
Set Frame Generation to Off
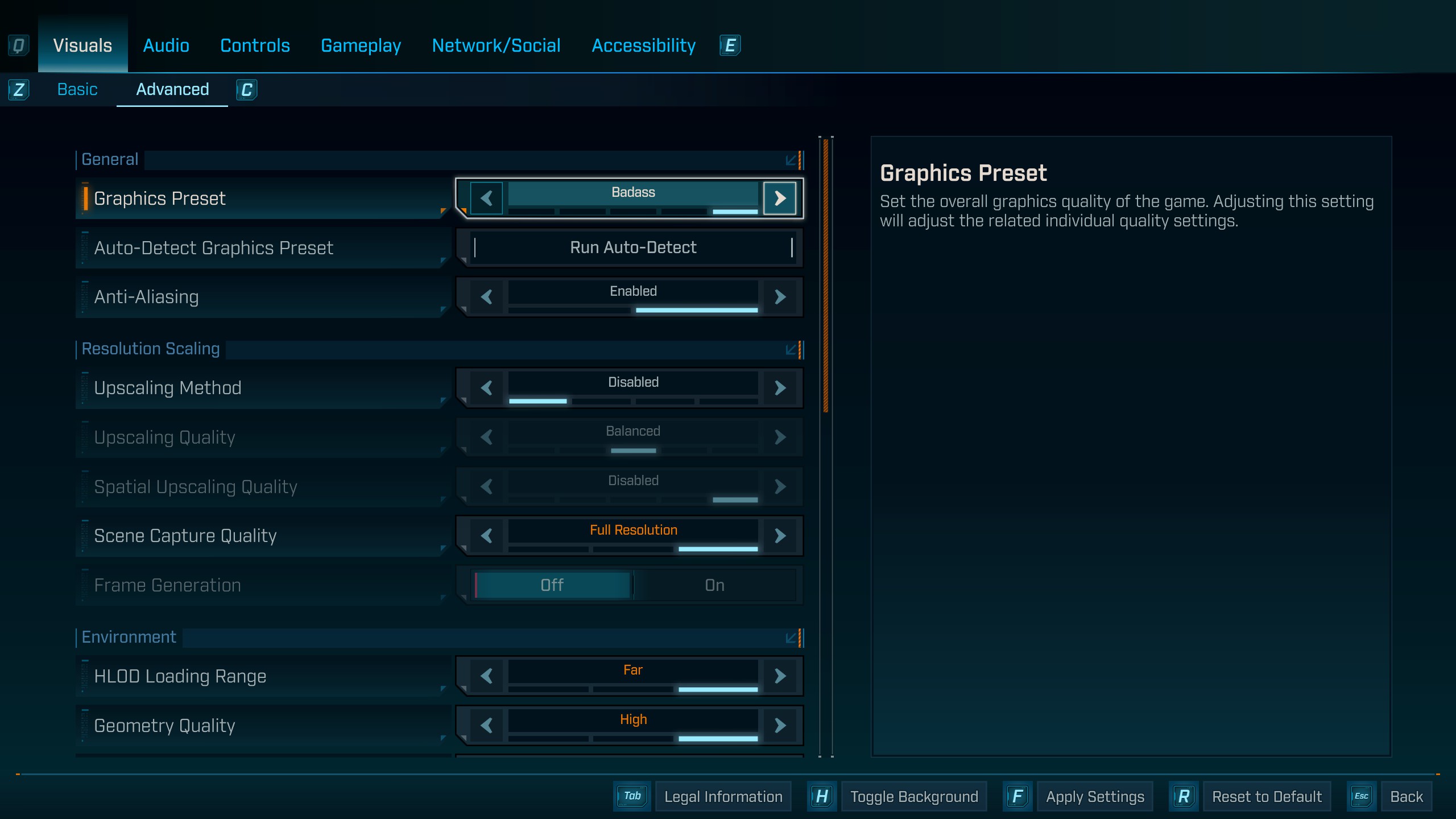[x=552, y=585]
